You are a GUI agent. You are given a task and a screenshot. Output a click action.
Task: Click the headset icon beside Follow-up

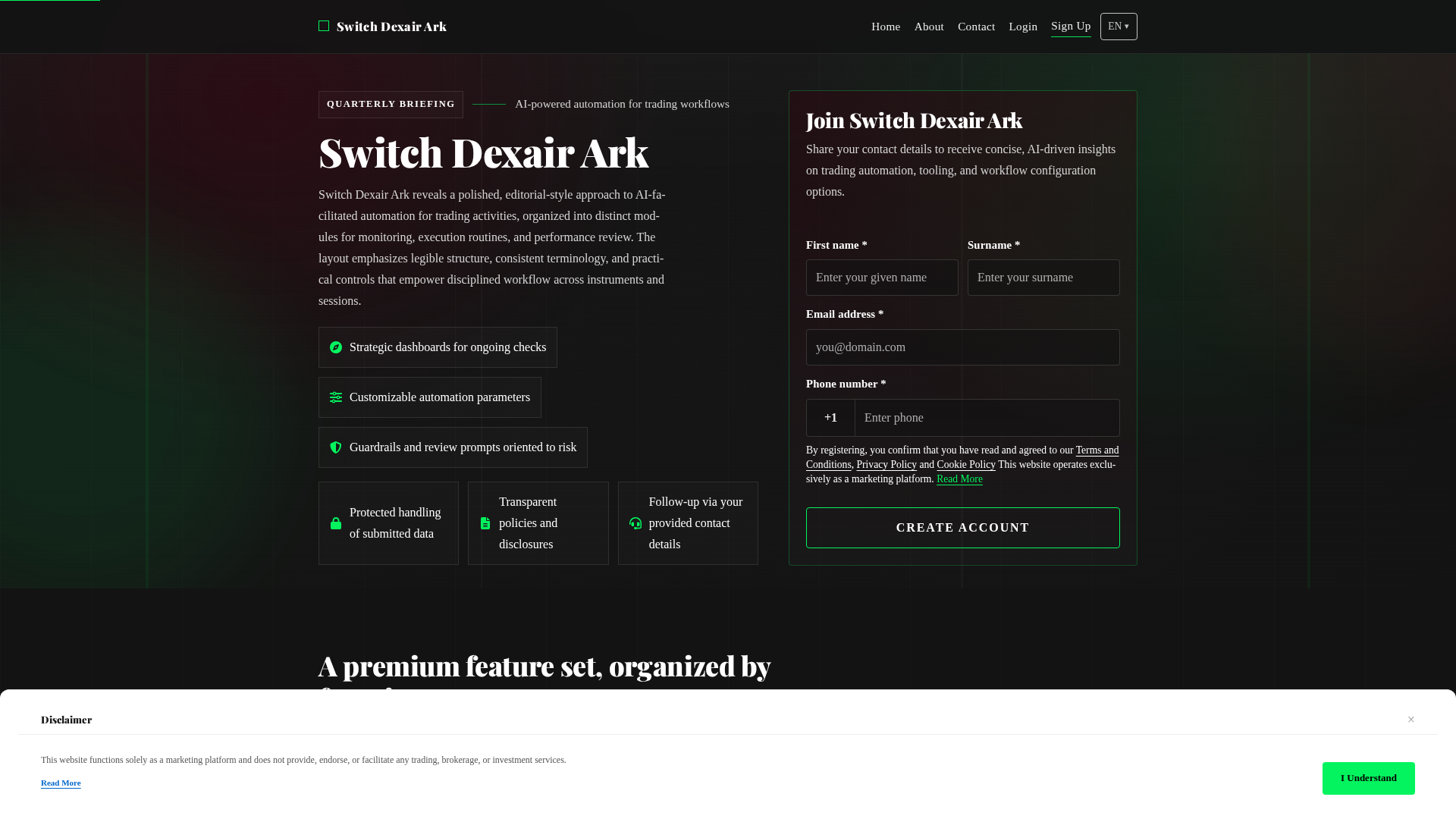(x=635, y=523)
